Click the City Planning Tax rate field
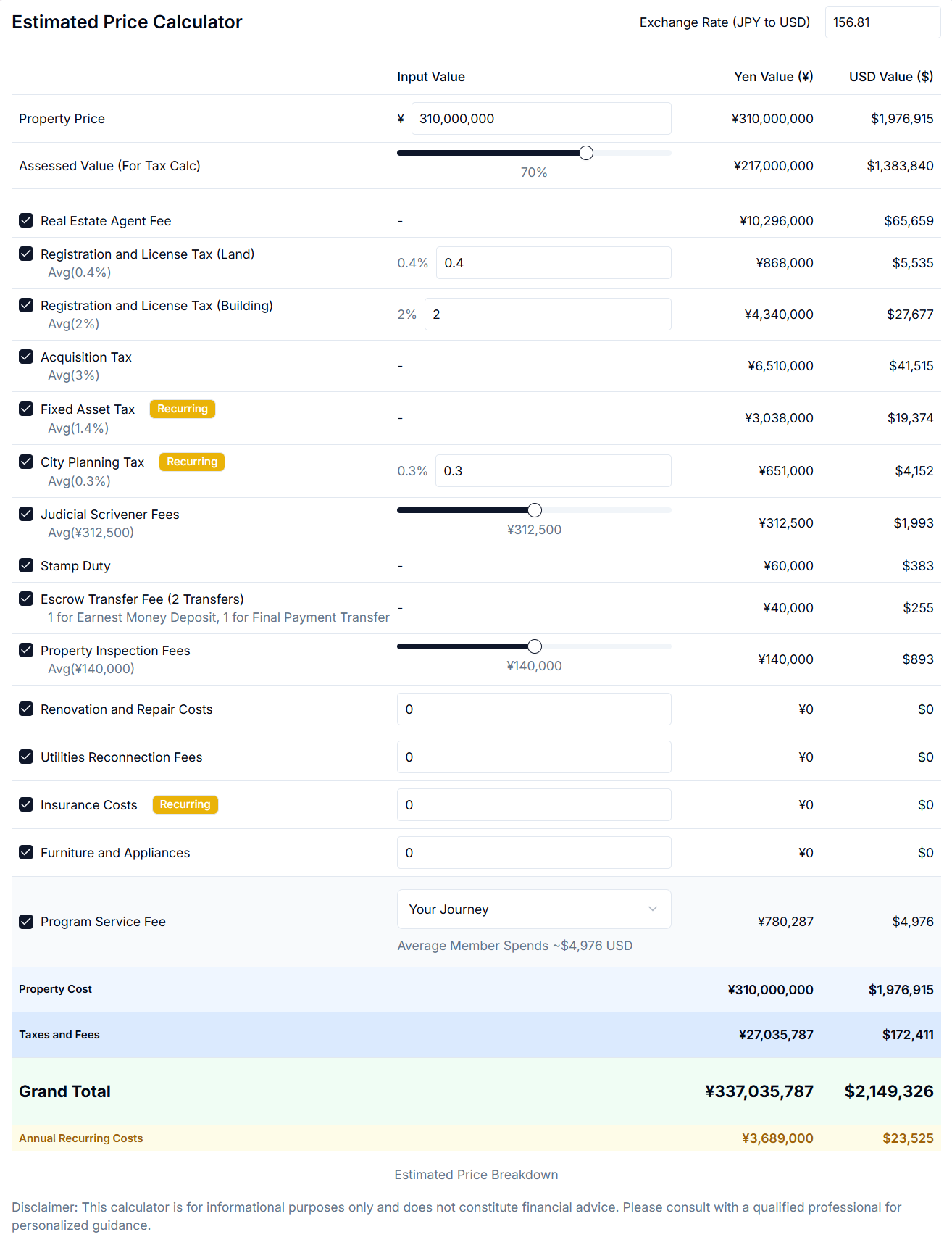 point(553,471)
